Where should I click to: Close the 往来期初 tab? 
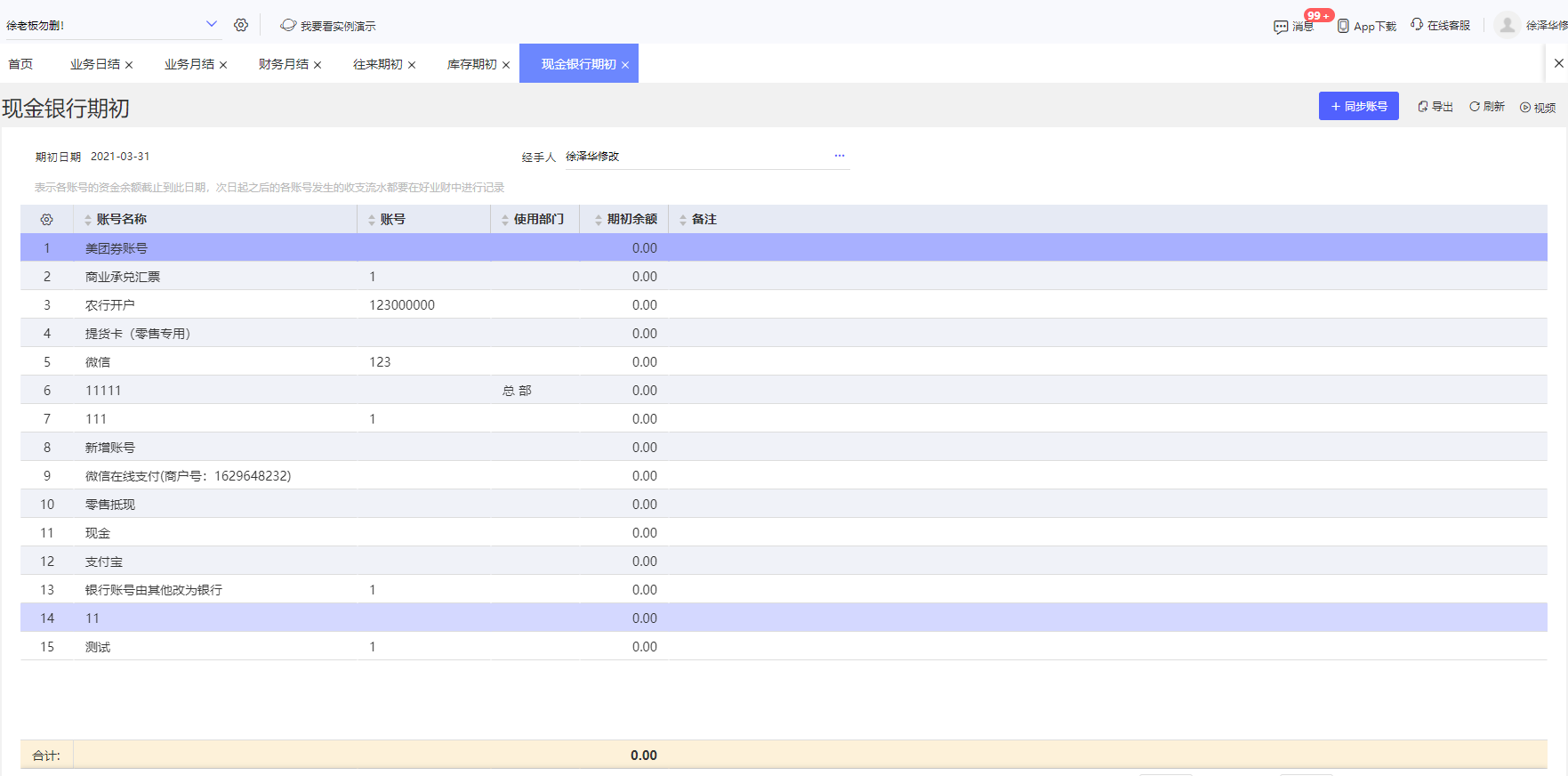(x=412, y=65)
